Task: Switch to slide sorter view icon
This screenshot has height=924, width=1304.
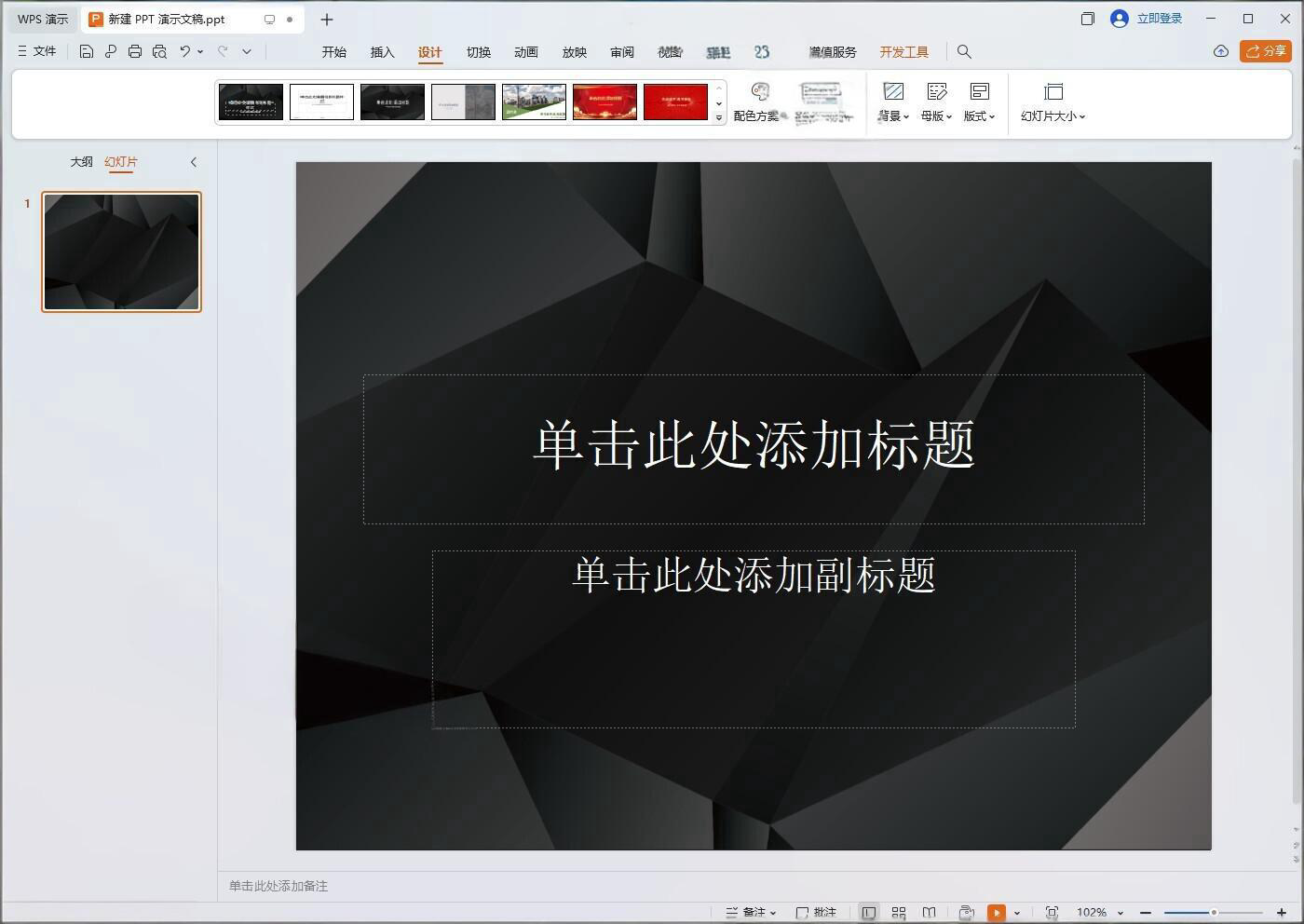Action: coord(899,913)
